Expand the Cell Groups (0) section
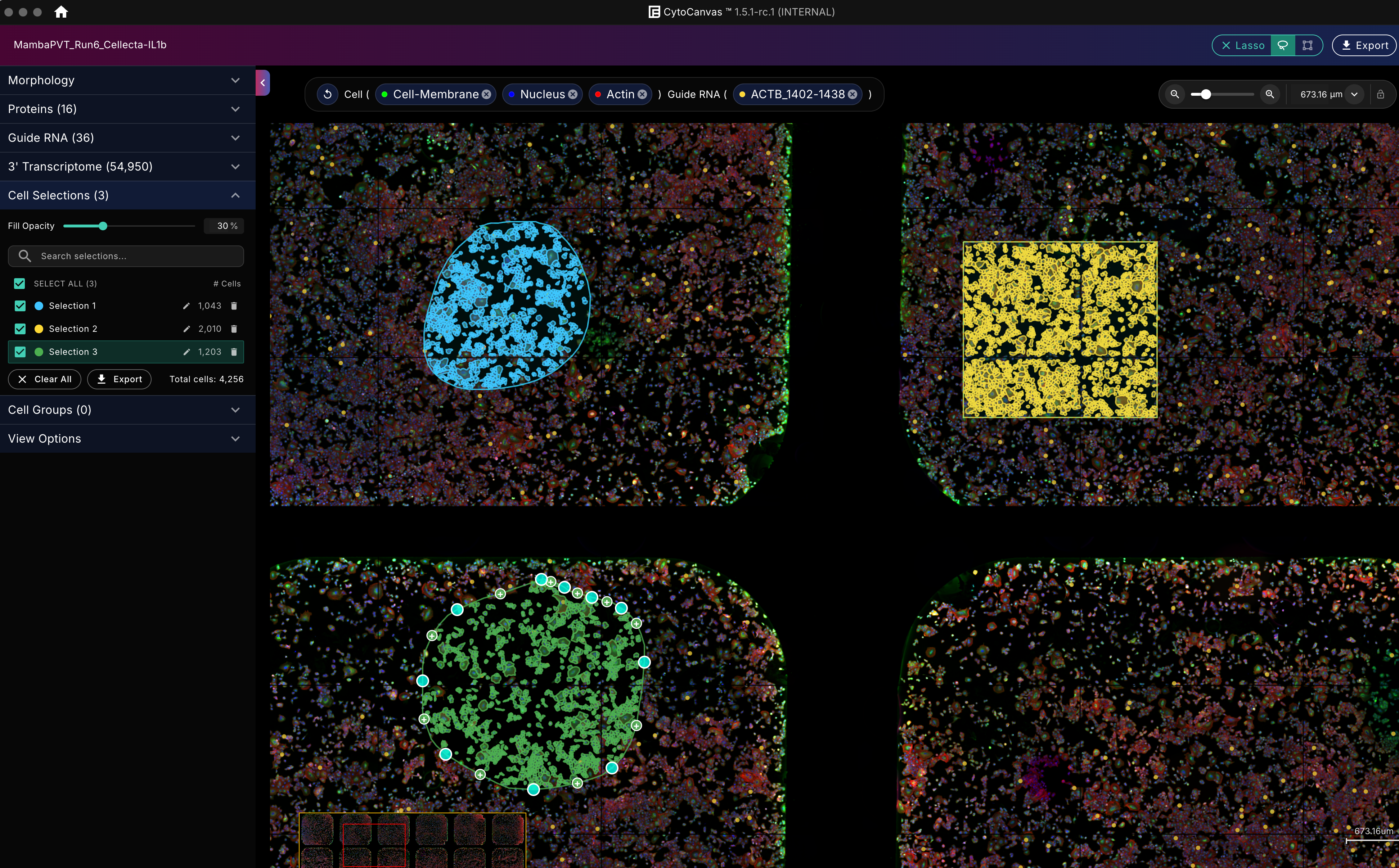The image size is (1399, 868). coord(127,410)
